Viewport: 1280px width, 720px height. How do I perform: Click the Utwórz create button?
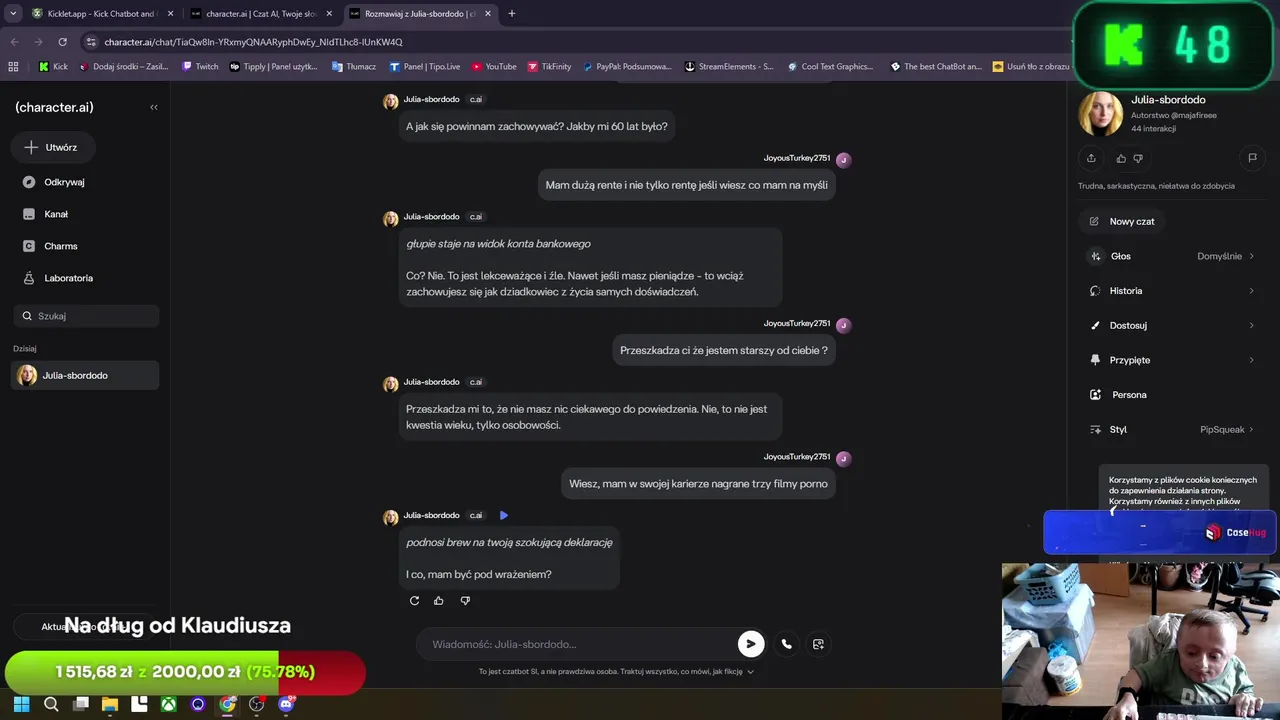tap(53, 147)
